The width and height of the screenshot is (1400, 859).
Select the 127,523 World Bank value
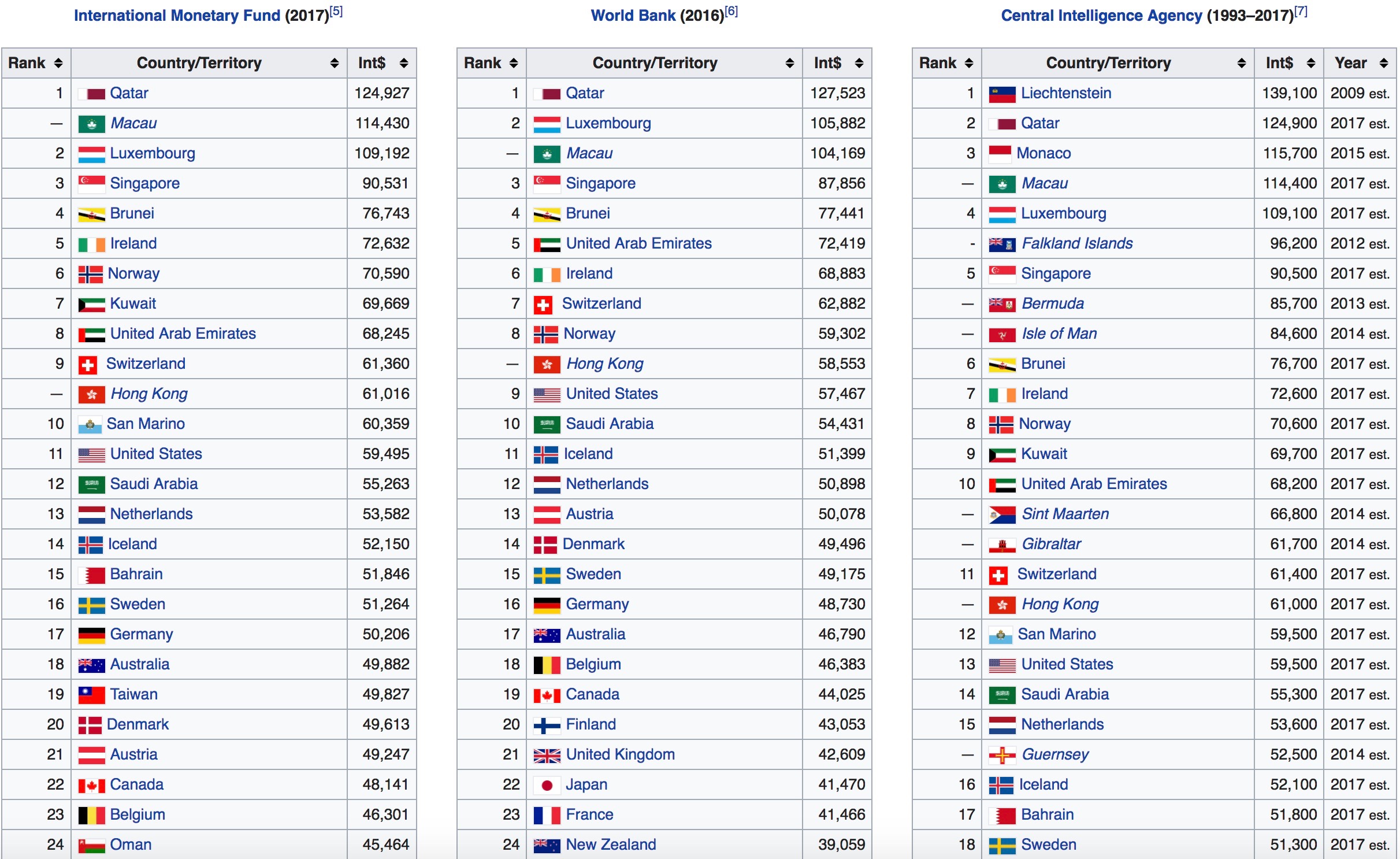coord(837,93)
